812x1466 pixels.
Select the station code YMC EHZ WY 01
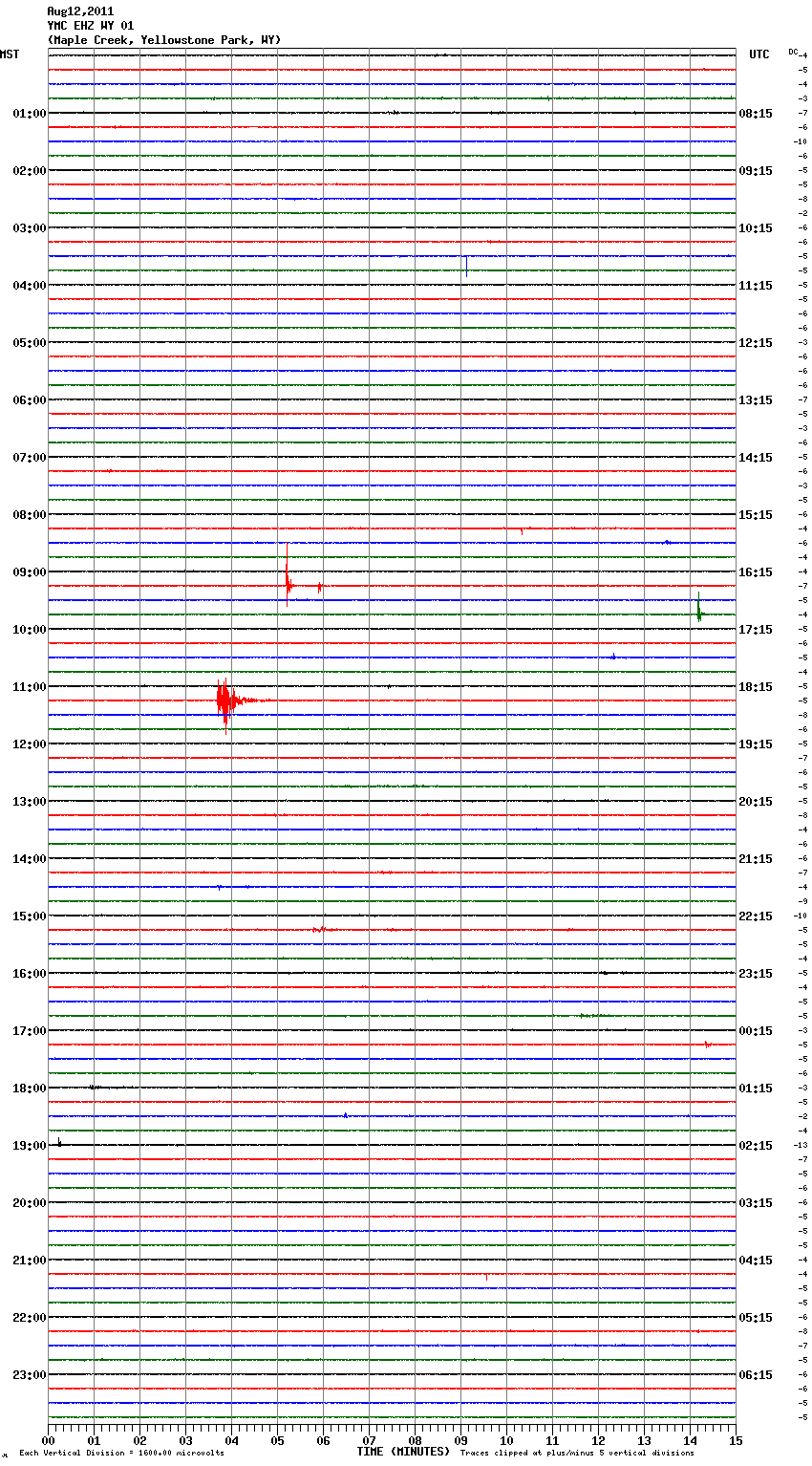pyautogui.click(x=91, y=26)
